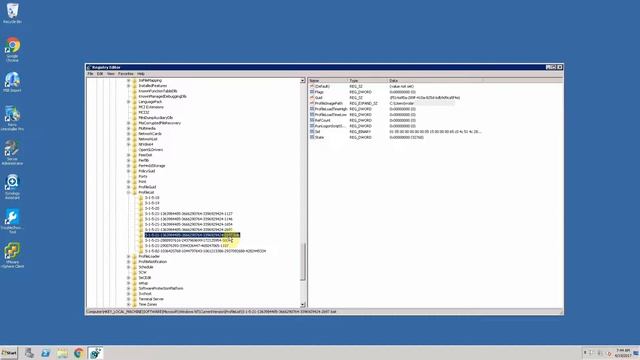Expand the SoftwareProtectionPlatform key
640x360 pixels.
(x=128, y=288)
